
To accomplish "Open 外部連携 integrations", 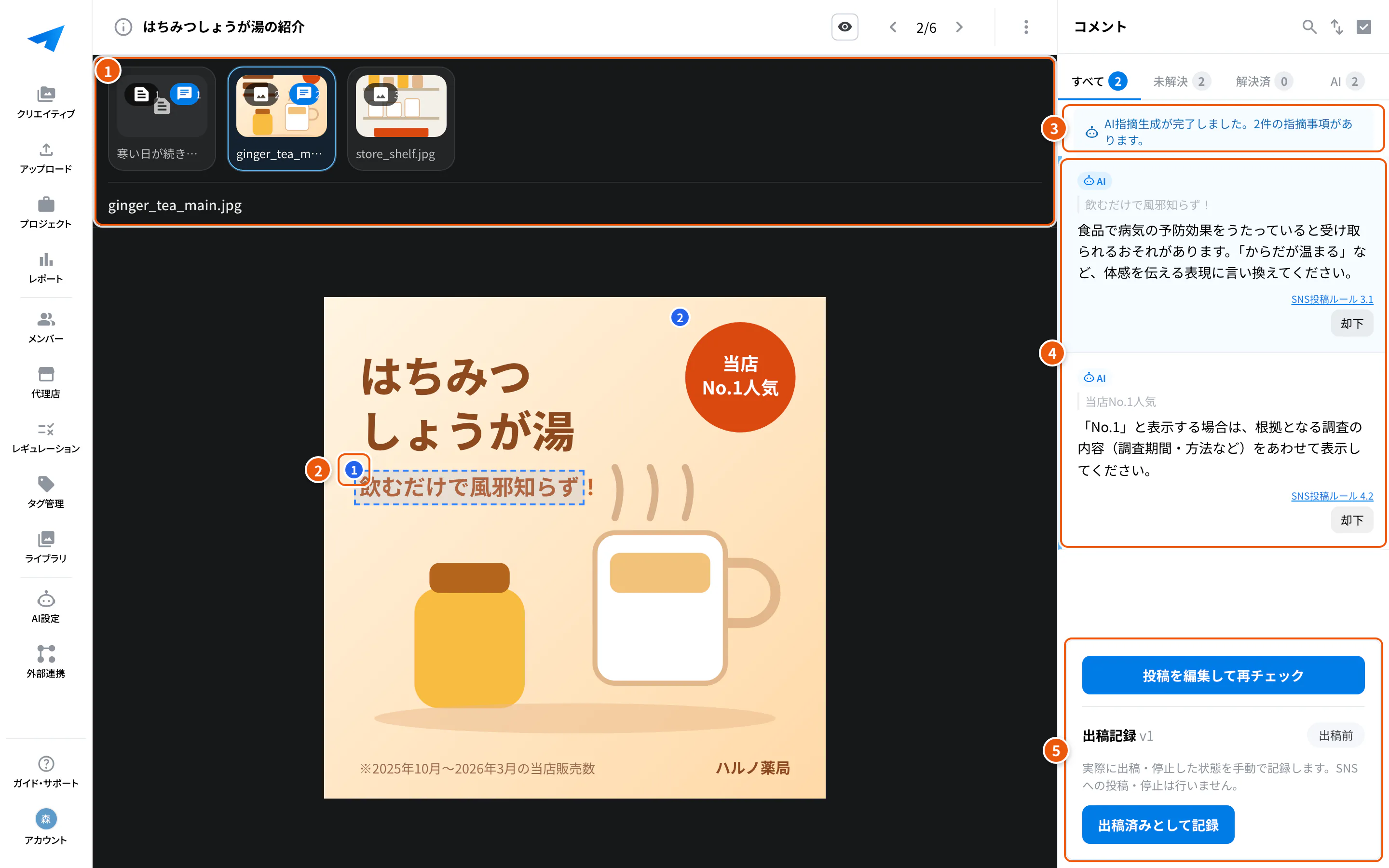I will tap(46, 663).
